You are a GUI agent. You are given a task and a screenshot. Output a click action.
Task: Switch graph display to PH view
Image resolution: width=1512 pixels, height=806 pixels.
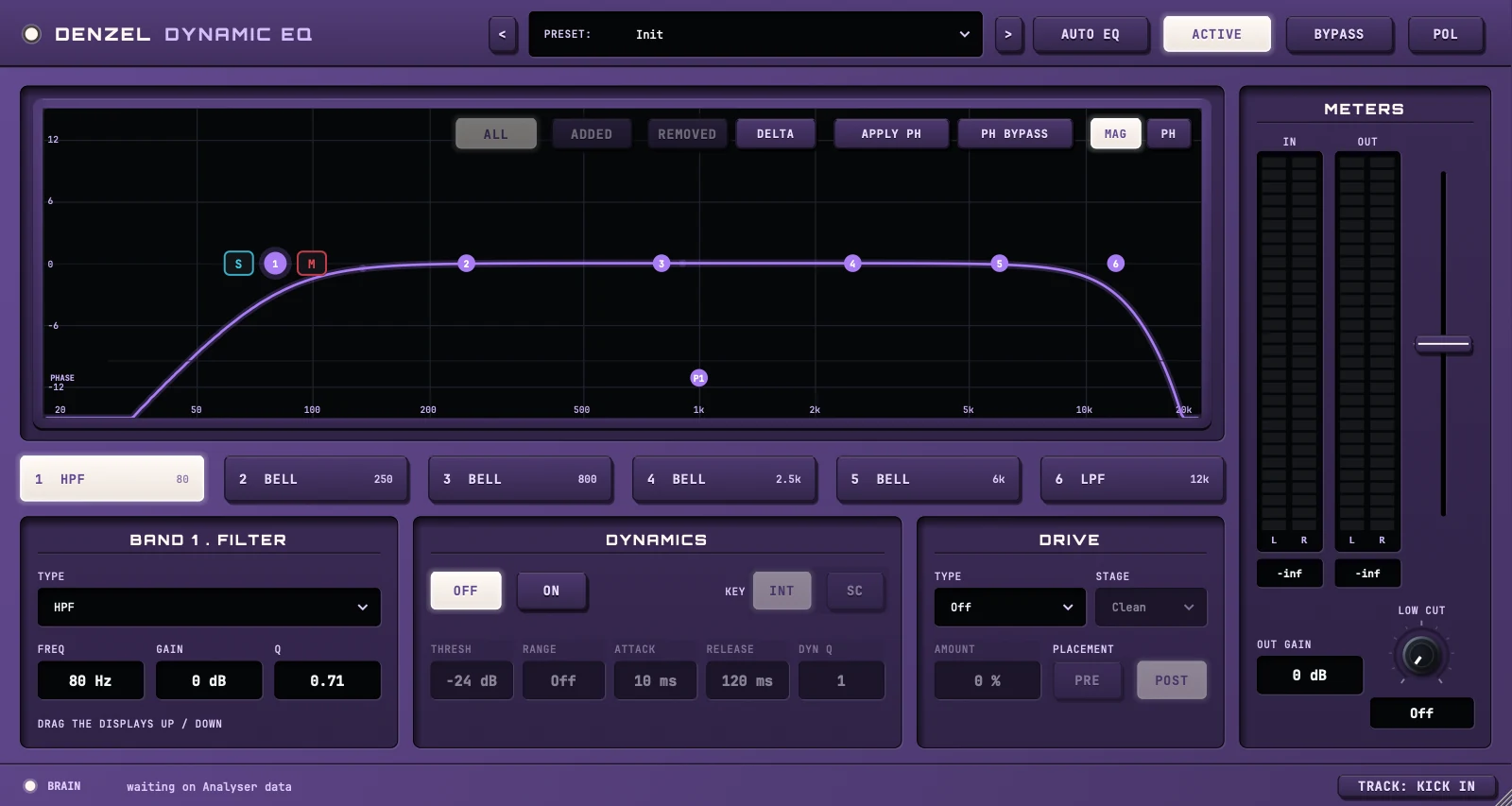pos(1169,134)
